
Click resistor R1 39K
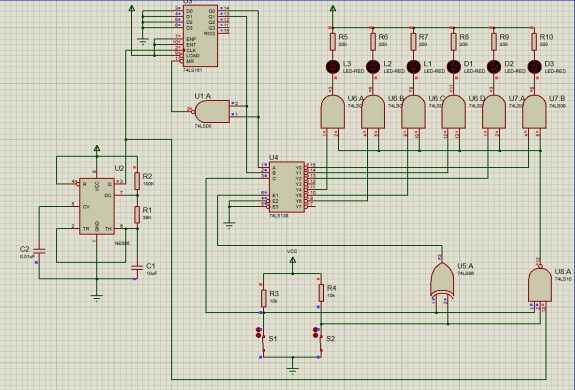[x=137, y=215]
